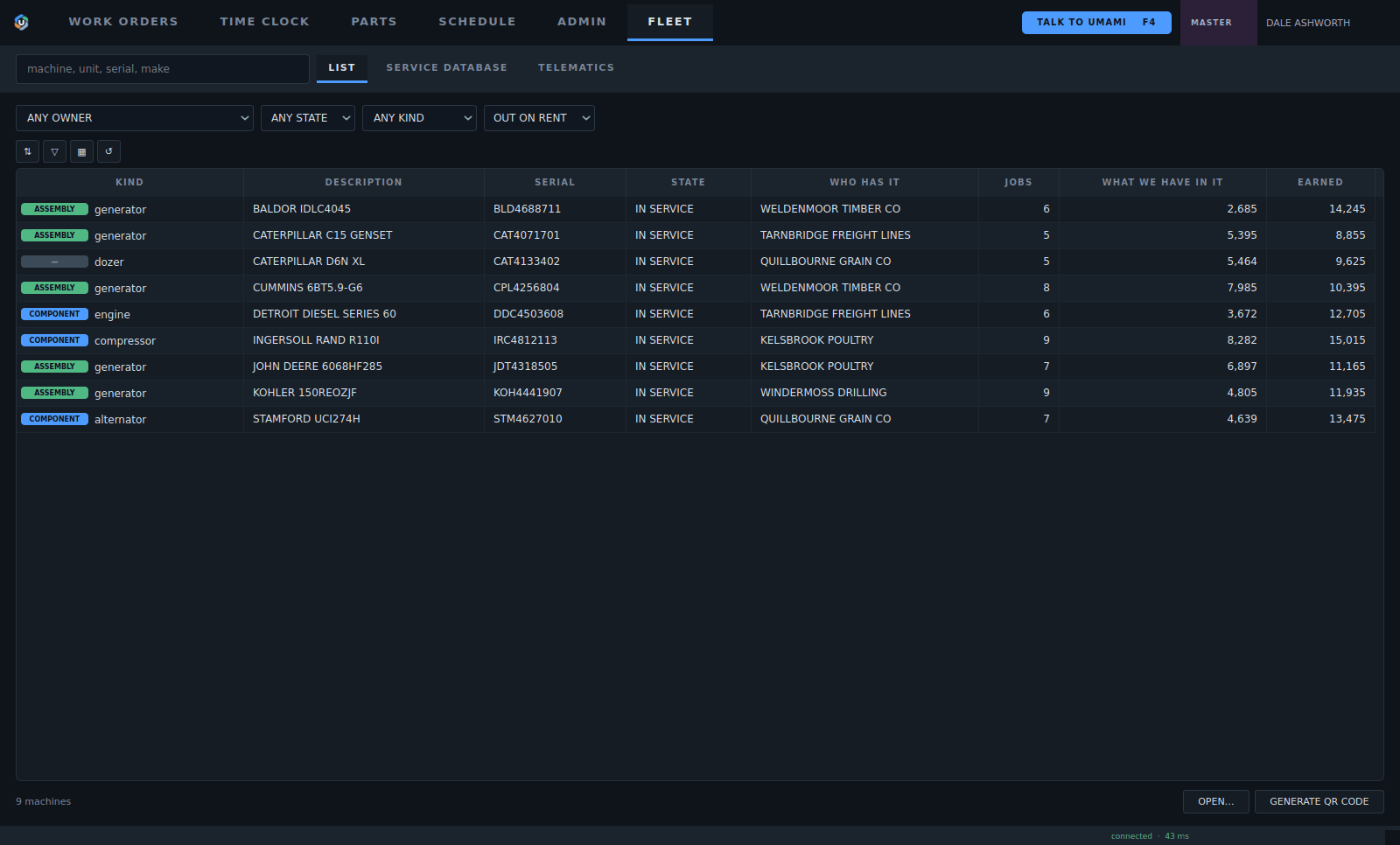The height and width of the screenshot is (845, 1400).
Task: Select the Fleet tab
Action: (670, 22)
